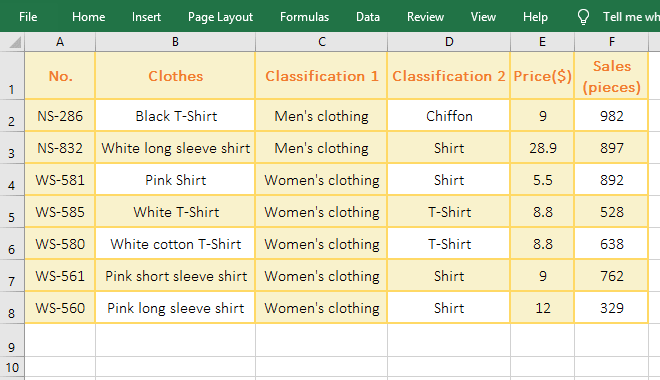Select the 'Chiffon' cell
The height and width of the screenshot is (380, 660).
449,116
